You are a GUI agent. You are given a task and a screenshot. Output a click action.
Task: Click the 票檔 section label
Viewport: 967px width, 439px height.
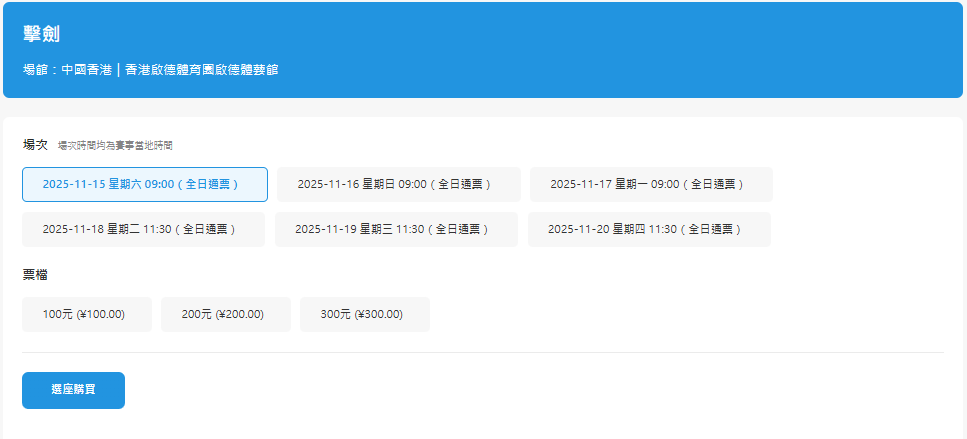(x=35, y=274)
